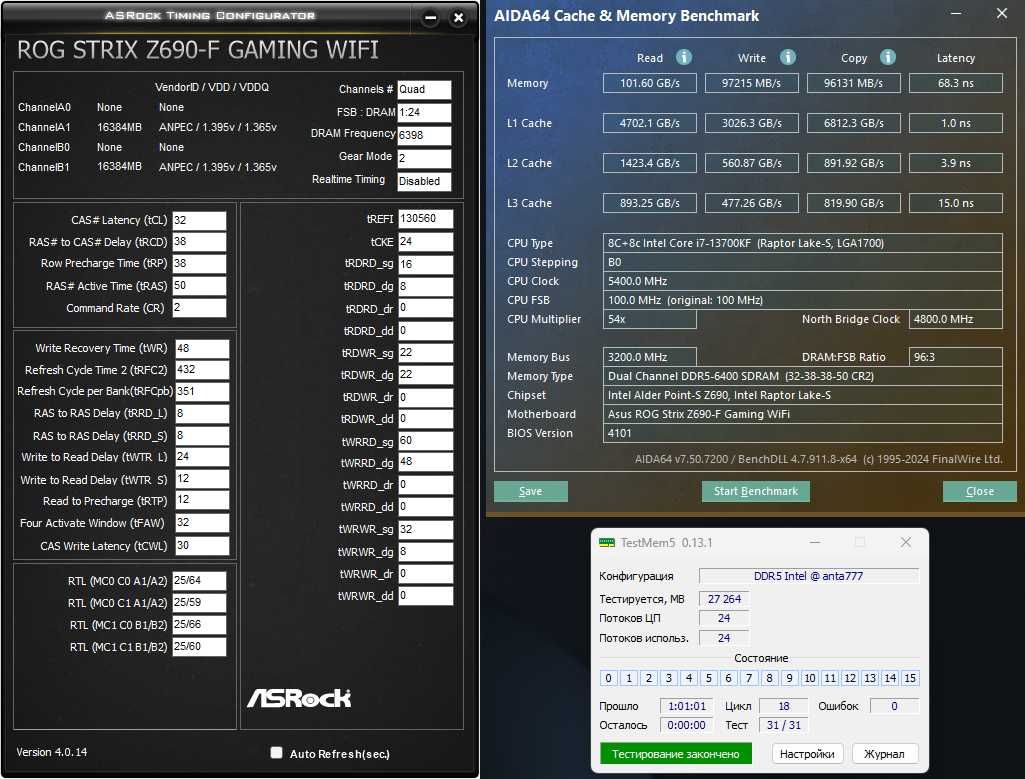Click the FSB : DRAM field showing 1:24

click(424, 112)
